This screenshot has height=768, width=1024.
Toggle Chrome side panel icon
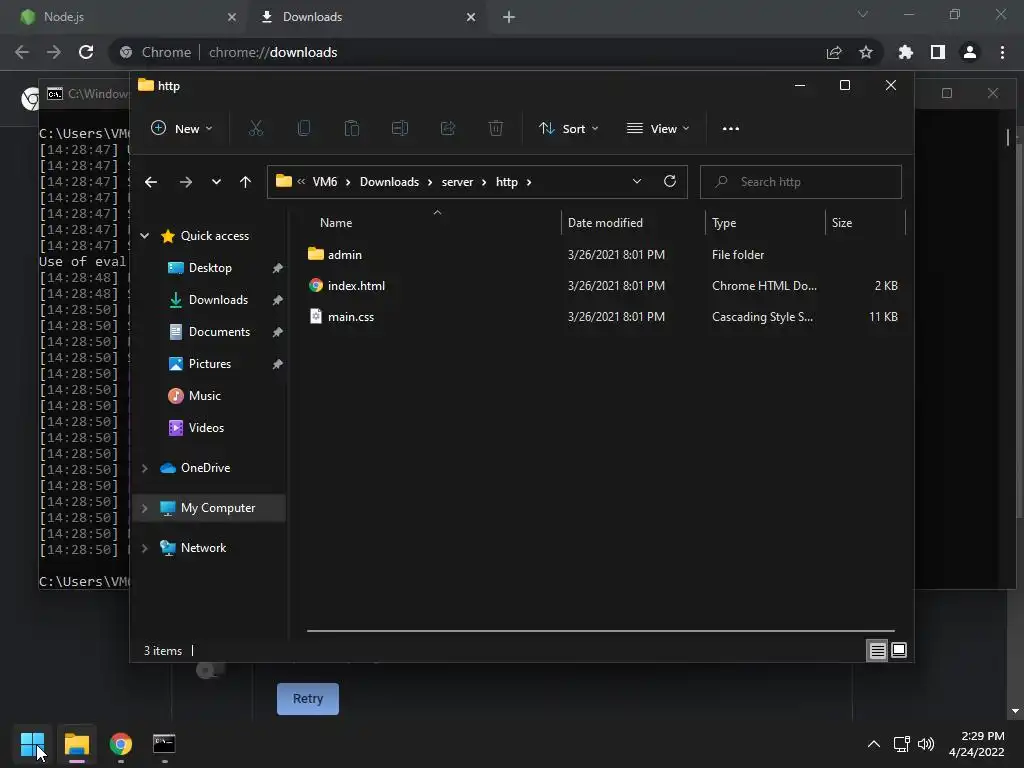point(938,52)
